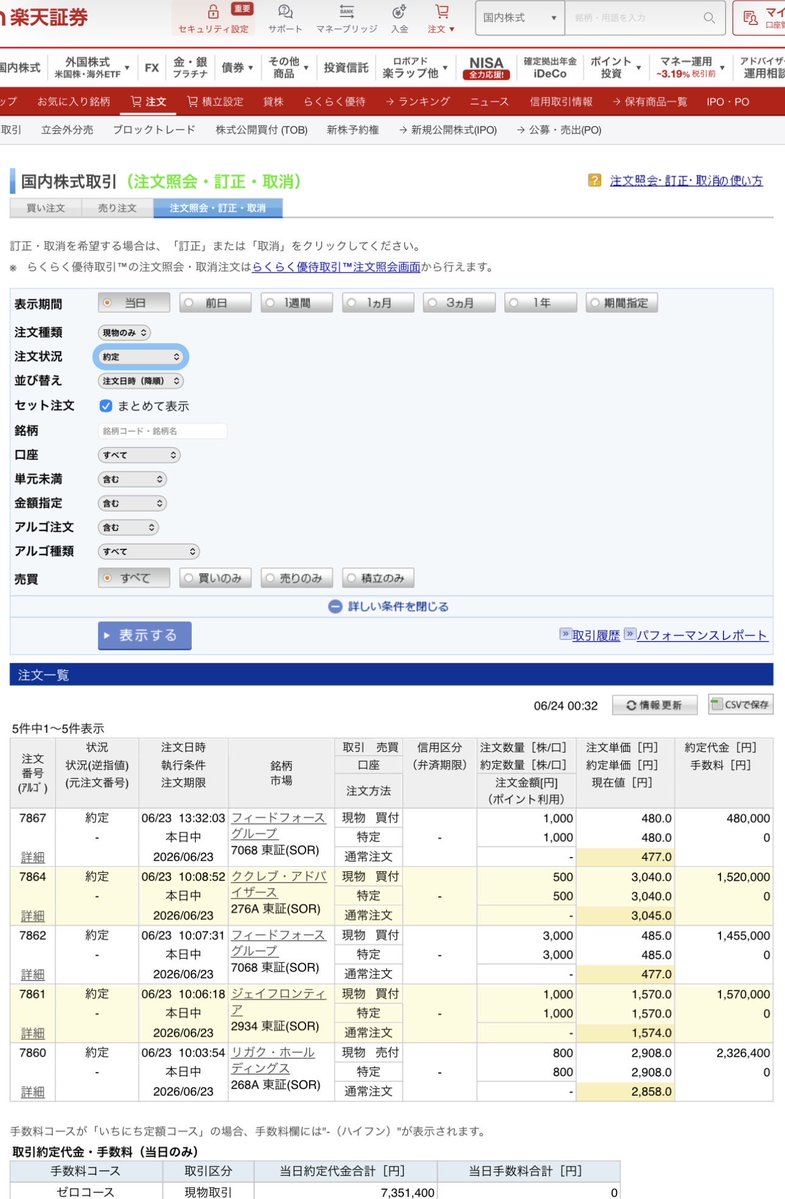Click the help question mark icon
785x1199 pixels.
(x=595, y=180)
